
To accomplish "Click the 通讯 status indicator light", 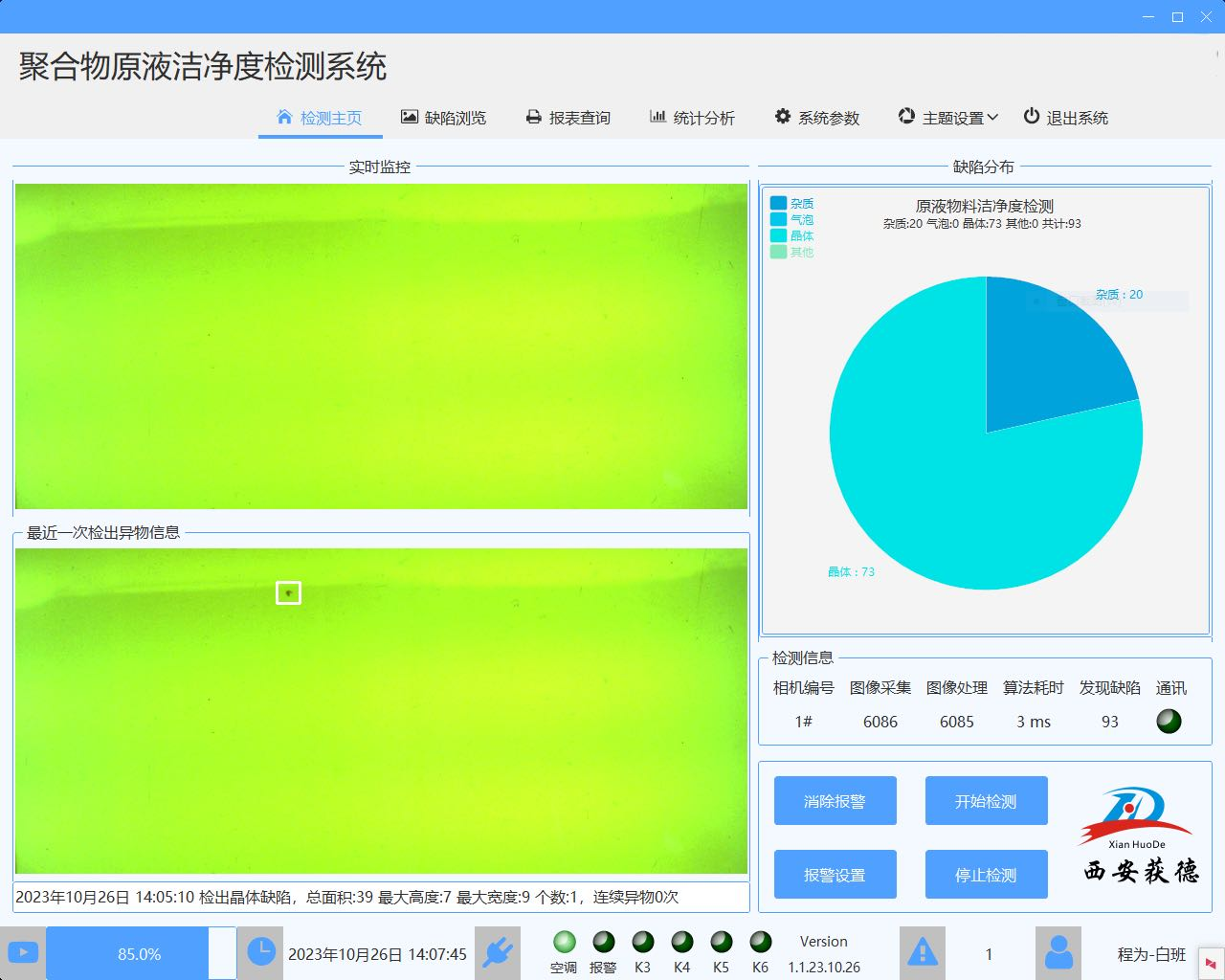I will coord(1169,722).
